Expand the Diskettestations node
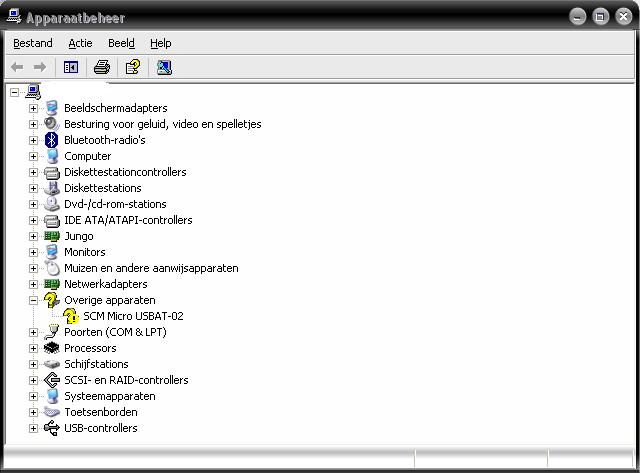This screenshot has width=640, height=473. [33, 188]
